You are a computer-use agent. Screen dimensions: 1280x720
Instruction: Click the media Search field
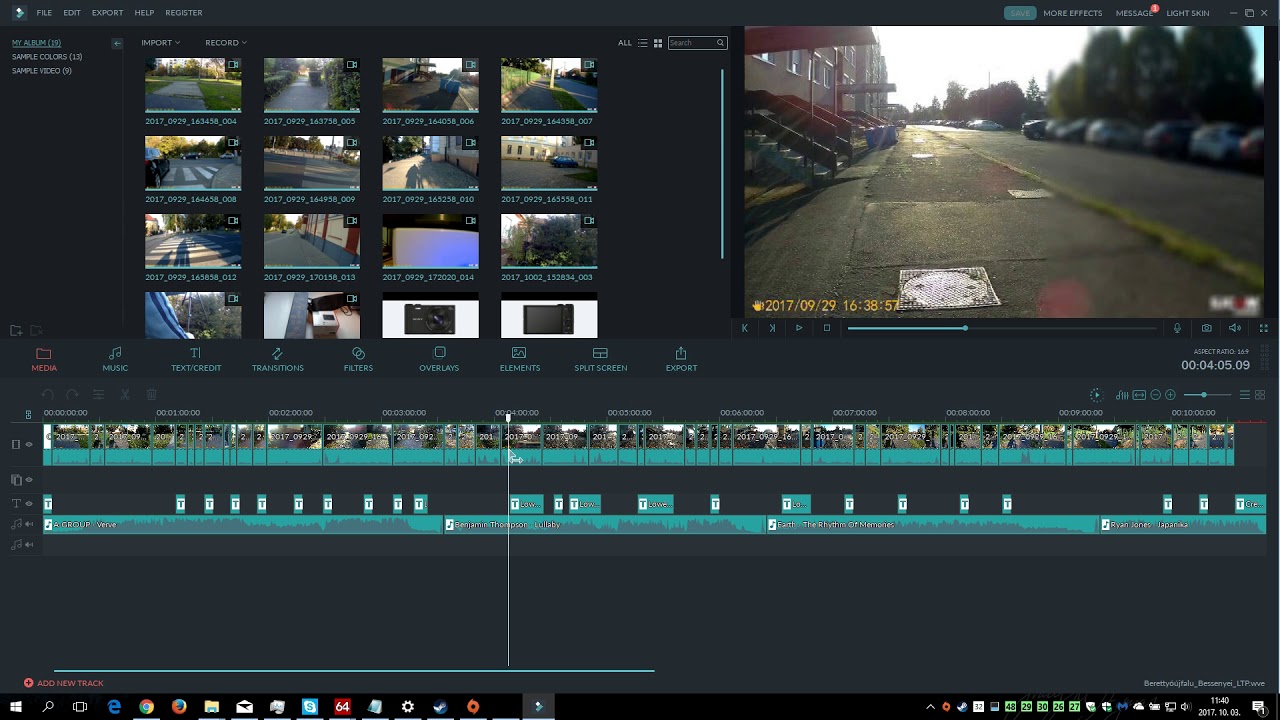pyautogui.click(x=696, y=43)
